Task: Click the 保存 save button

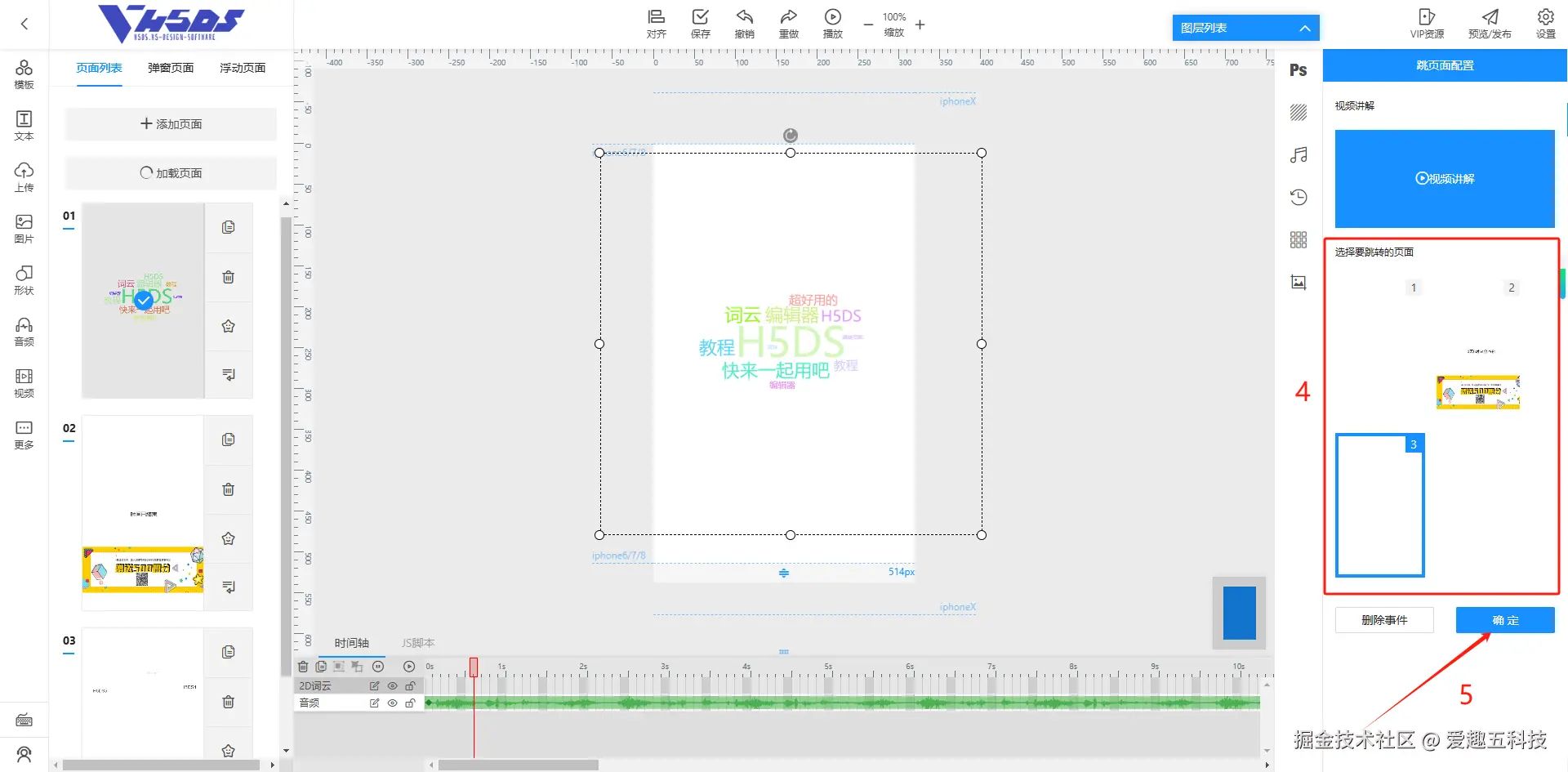Action: point(700,25)
